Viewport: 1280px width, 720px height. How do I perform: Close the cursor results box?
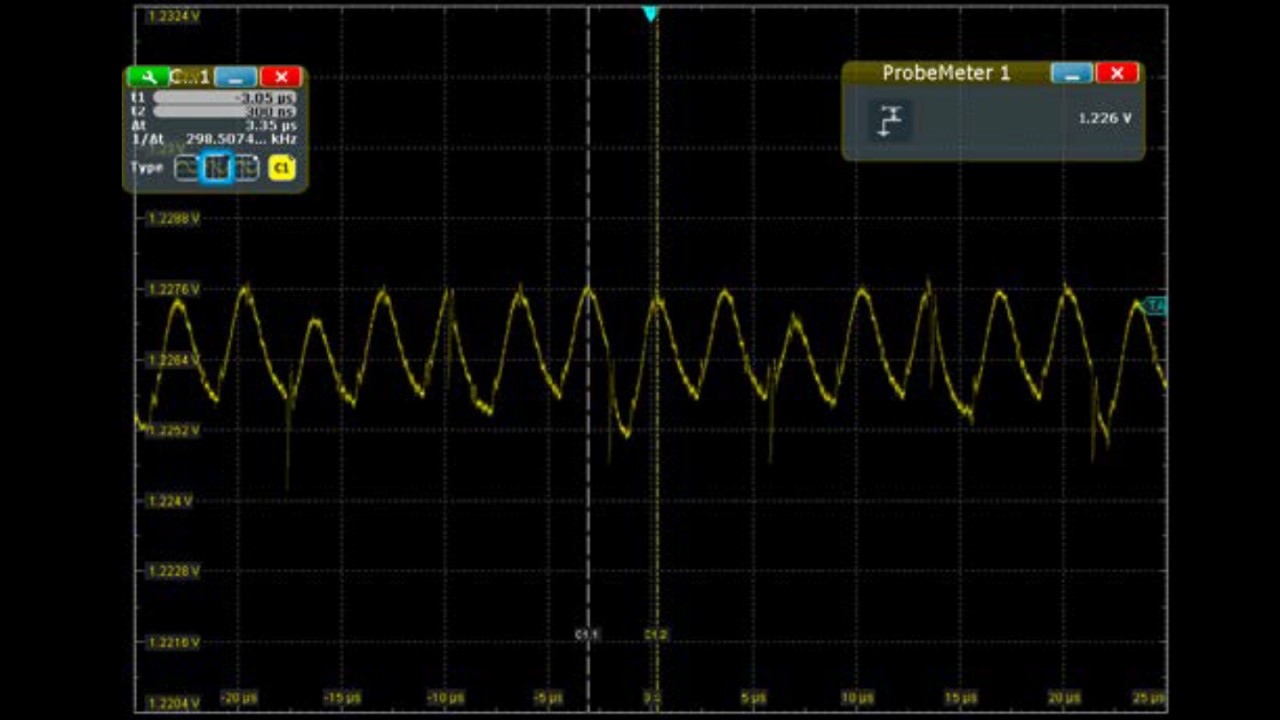pyautogui.click(x=281, y=77)
